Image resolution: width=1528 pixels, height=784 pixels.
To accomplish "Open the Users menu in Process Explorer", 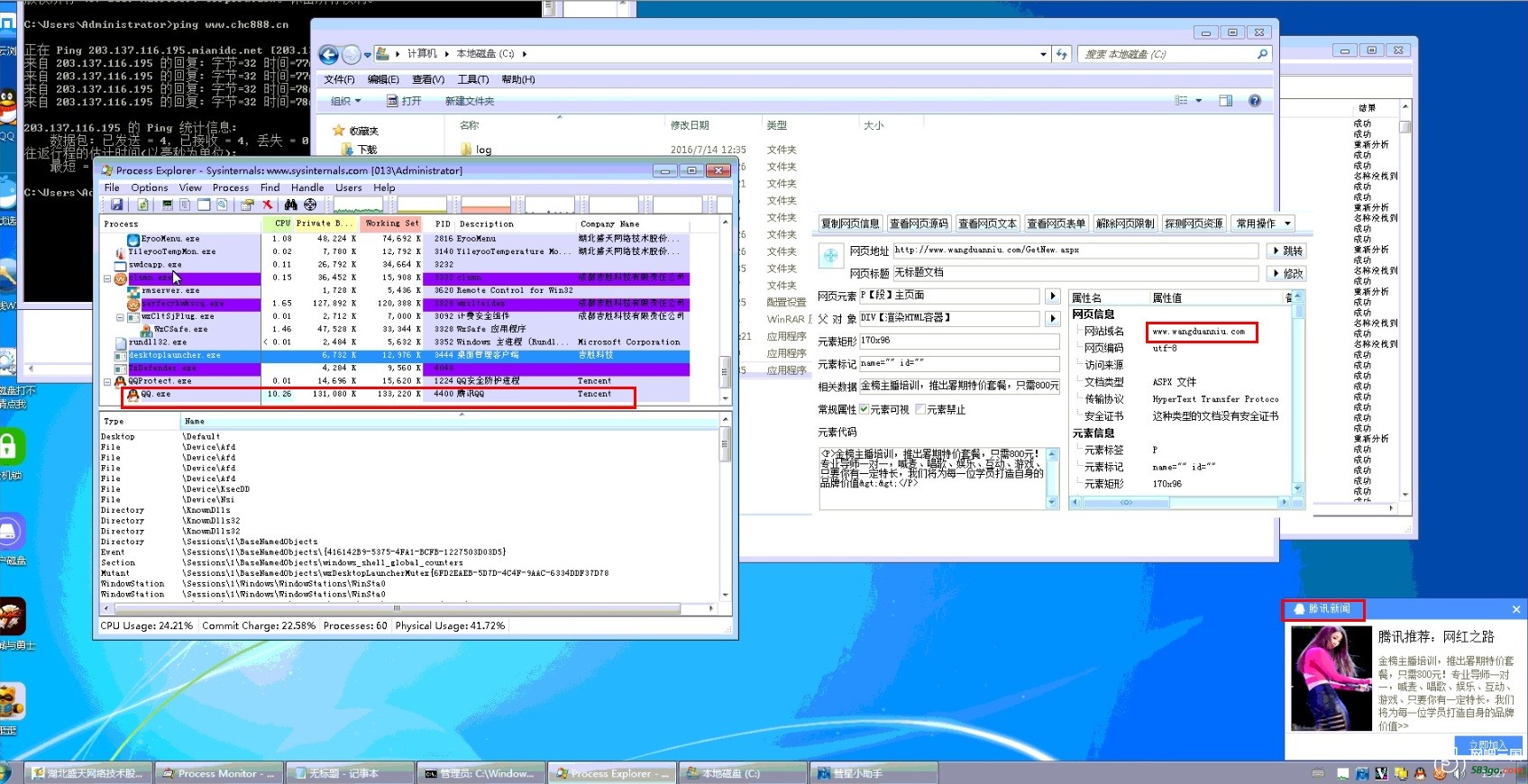I will [x=349, y=188].
